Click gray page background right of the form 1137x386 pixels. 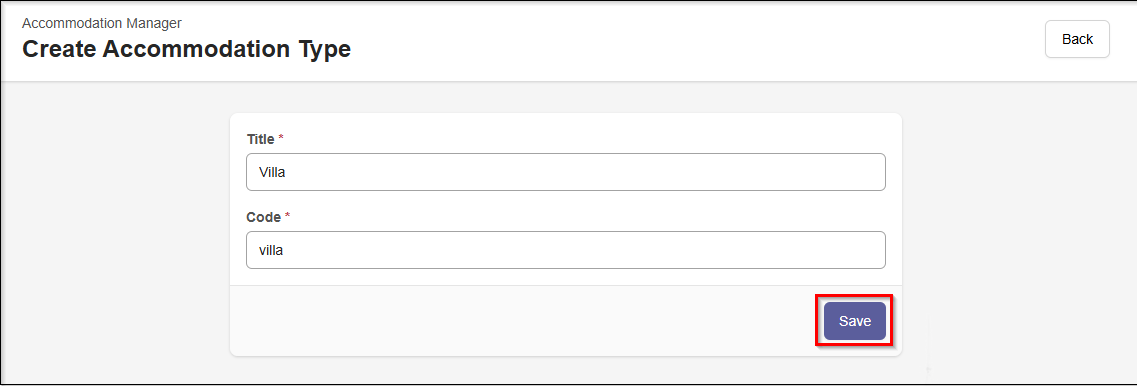[x=1015, y=232]
